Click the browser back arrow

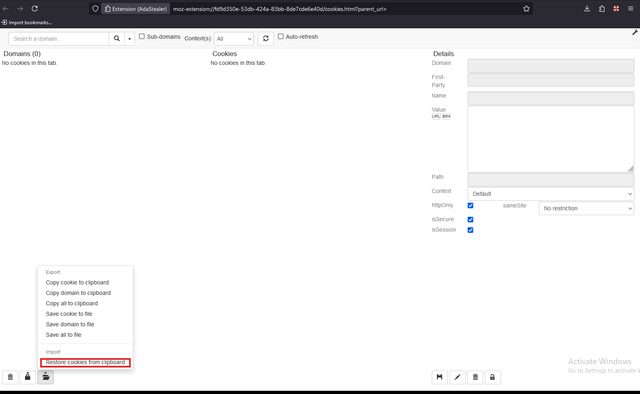[x=6, y=9]
